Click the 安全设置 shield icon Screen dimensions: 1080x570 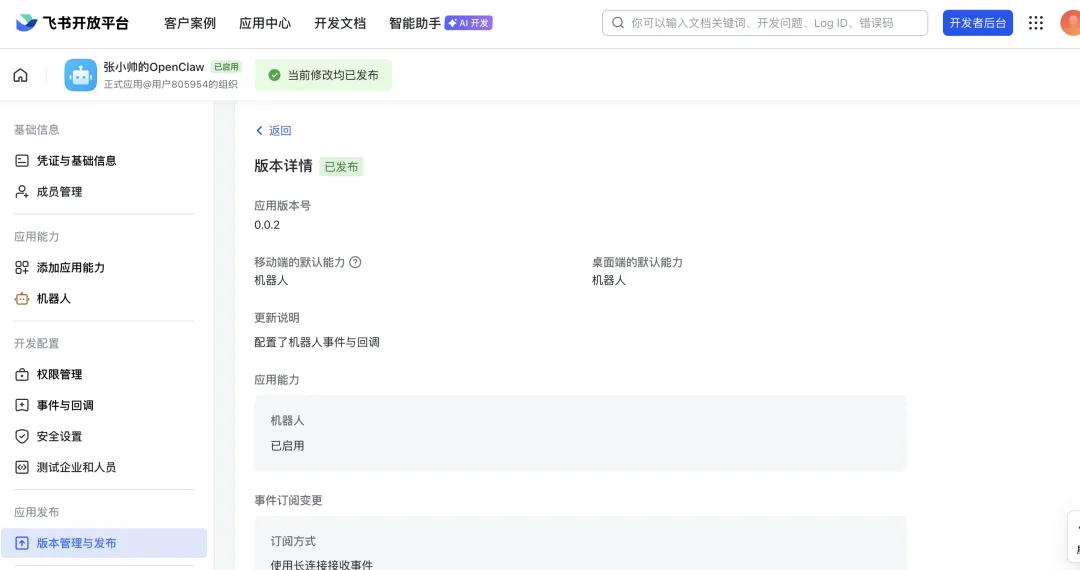pyautogui.click(x=22, y=436)
